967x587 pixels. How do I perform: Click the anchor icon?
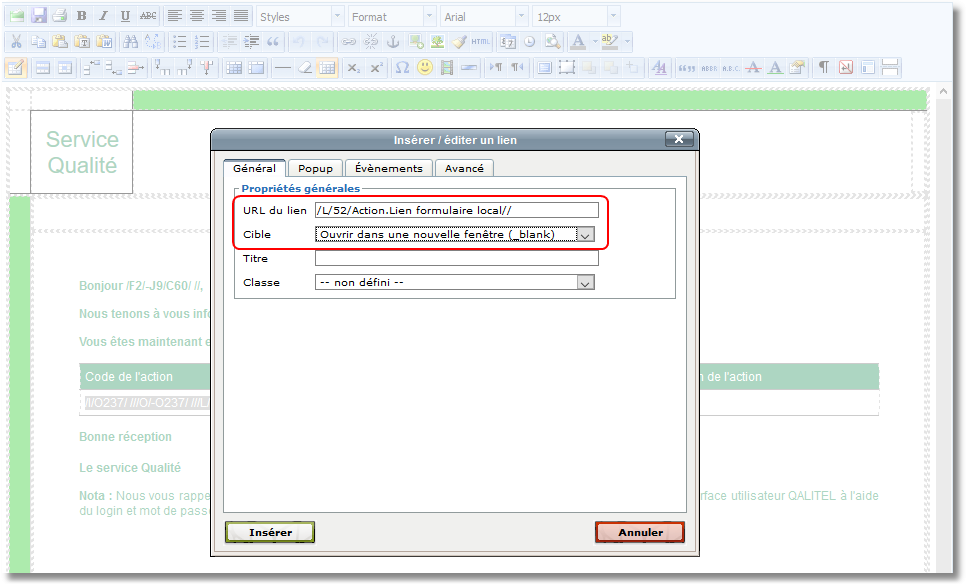393,42
